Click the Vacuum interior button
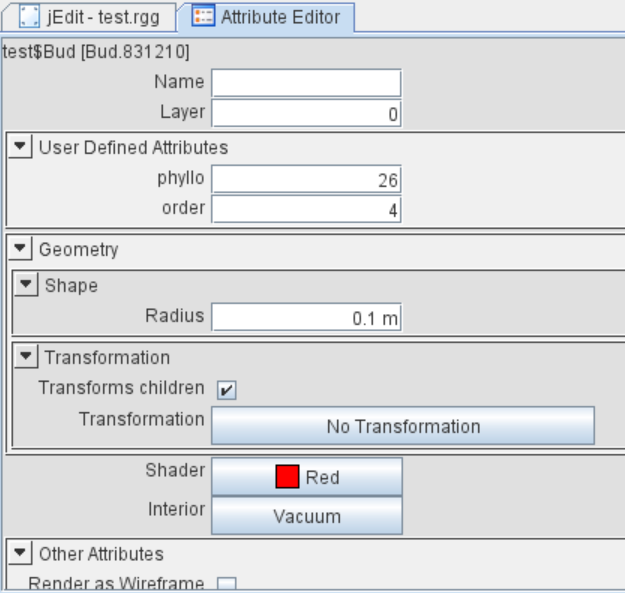Image resolution: width=625 pixels, height=593 pixels. click(x=307, y=516)
